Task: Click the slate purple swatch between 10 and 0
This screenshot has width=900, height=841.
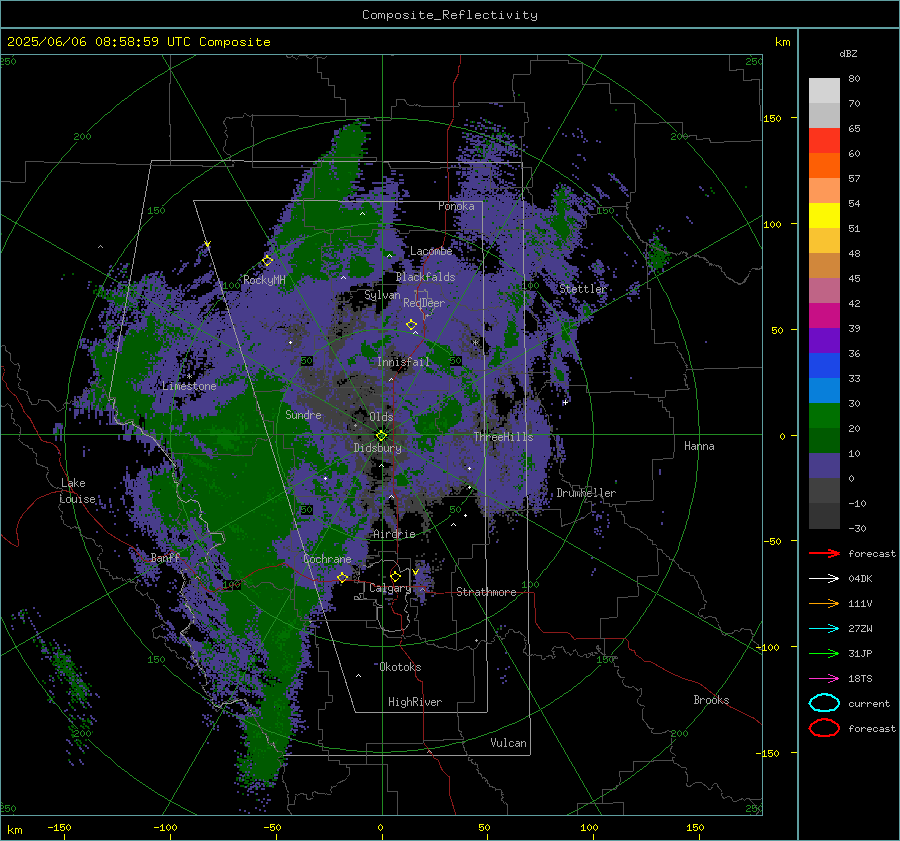Action: coord(824,466)
